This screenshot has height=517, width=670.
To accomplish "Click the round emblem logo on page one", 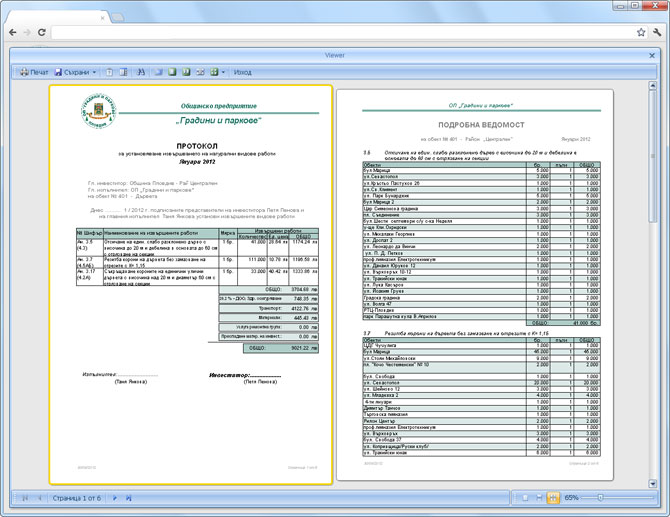I will coord(99,111).
